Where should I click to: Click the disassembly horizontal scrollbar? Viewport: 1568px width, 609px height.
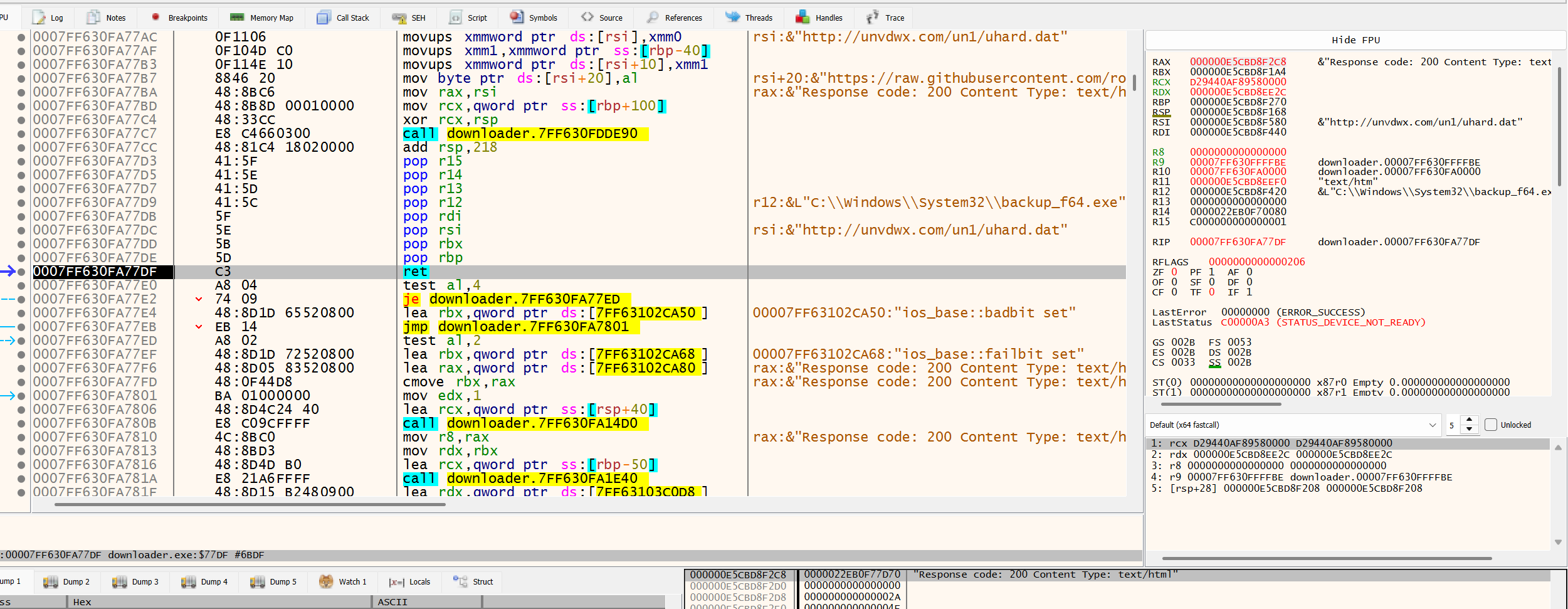click(x=250, y=504)
